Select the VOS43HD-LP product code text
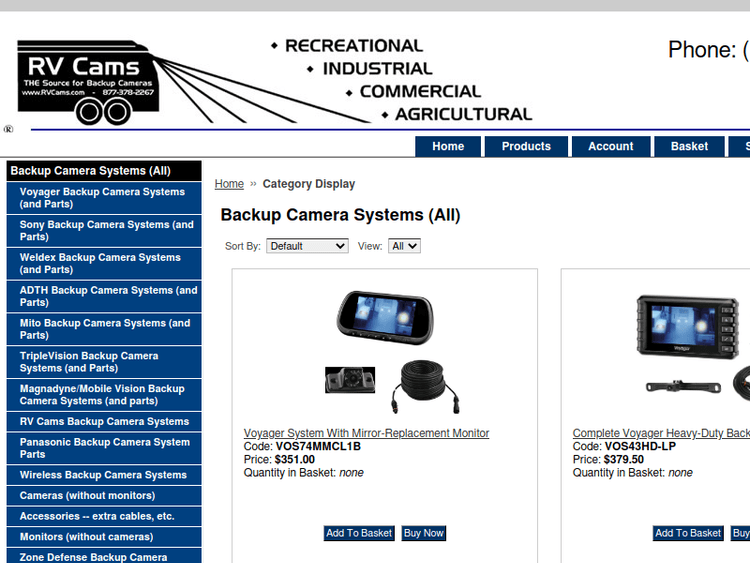Screen dimensions: 750x563 point(640,446)
